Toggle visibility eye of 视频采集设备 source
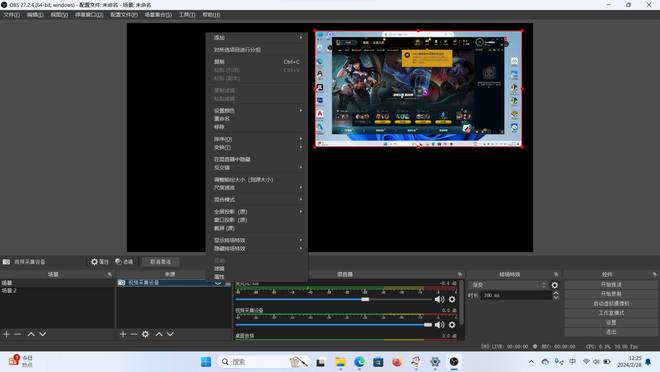660x372 pixels. click(x=218, y=283)
